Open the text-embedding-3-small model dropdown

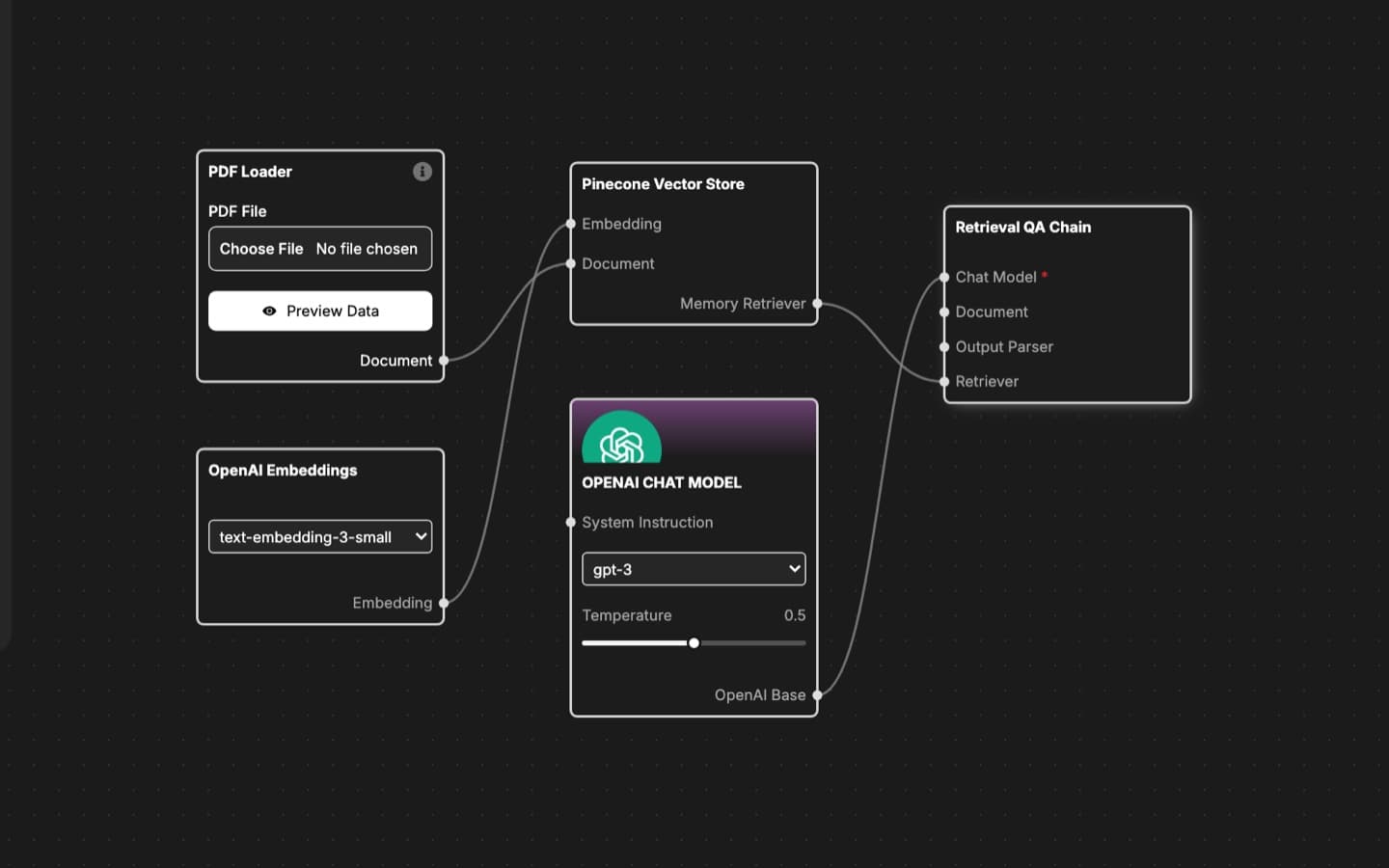[320, 537]
